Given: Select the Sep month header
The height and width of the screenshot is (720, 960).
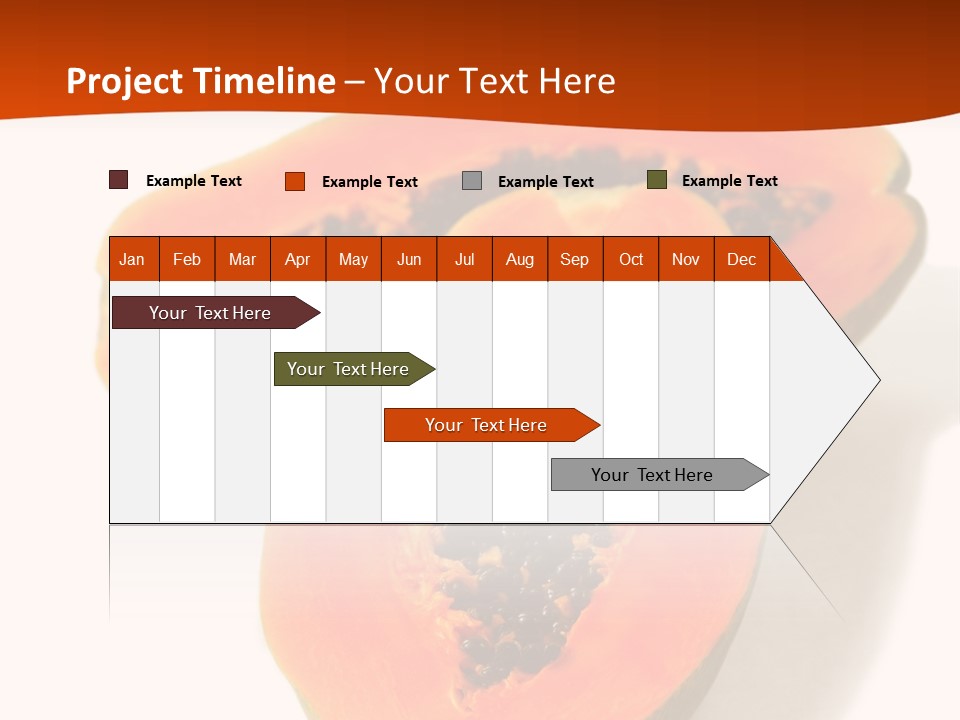Looking at the screenshot, I should (574, 260).
